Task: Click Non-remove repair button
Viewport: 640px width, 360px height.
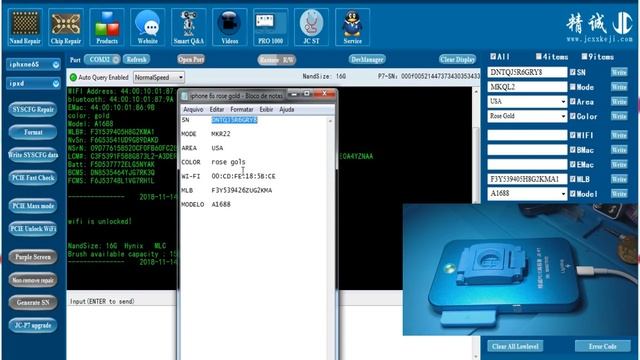Action: [33, 280]
